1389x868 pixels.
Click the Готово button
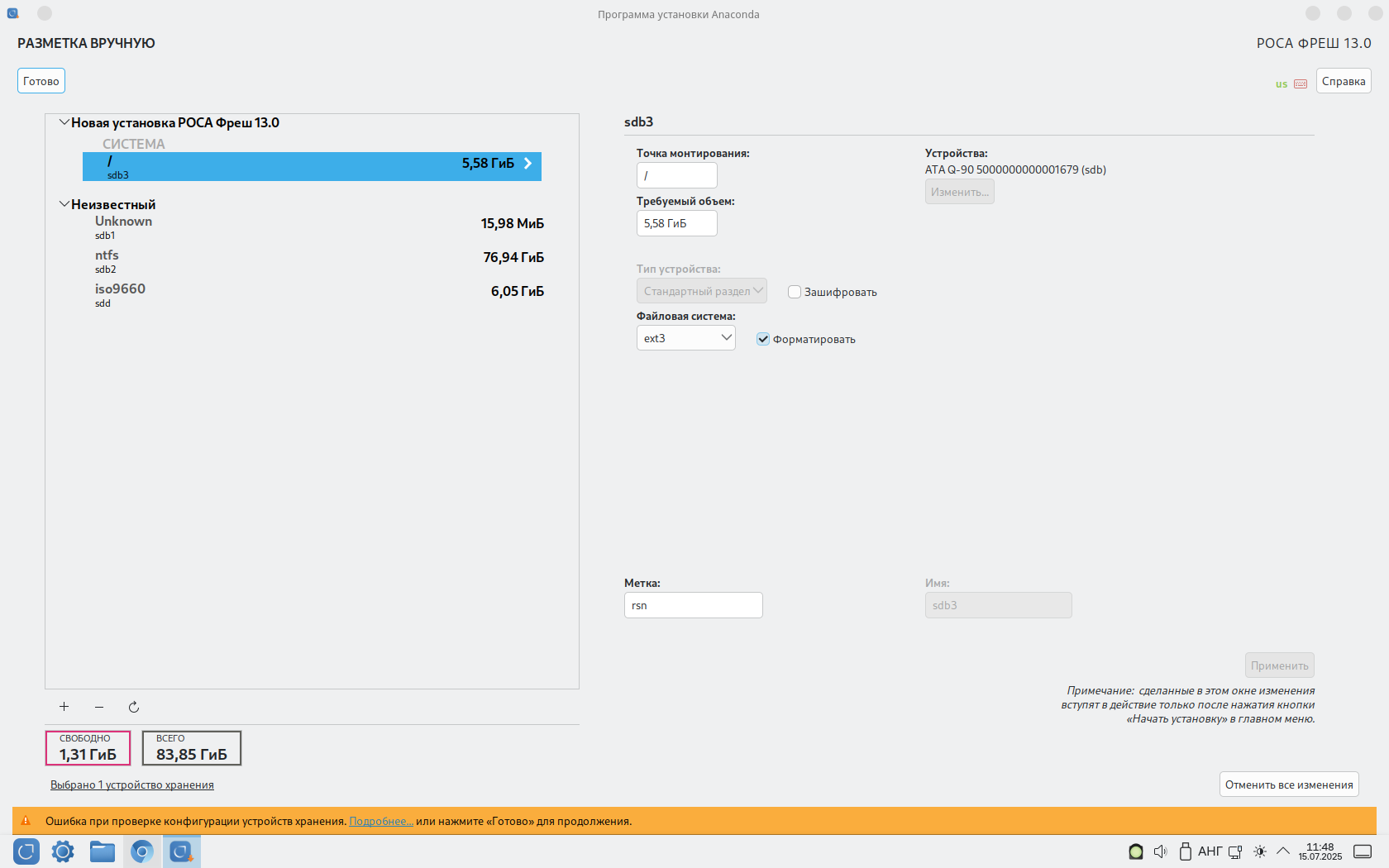41,81
